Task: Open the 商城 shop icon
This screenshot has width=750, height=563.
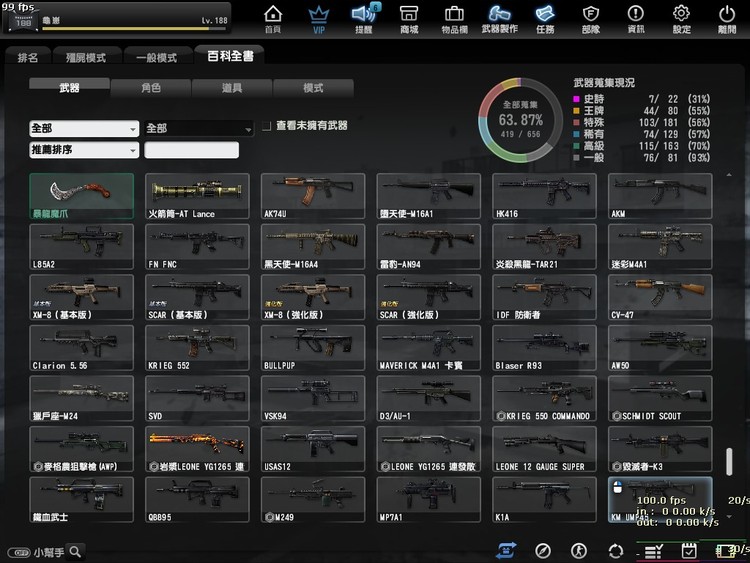Action: click(x=409, y=19)
